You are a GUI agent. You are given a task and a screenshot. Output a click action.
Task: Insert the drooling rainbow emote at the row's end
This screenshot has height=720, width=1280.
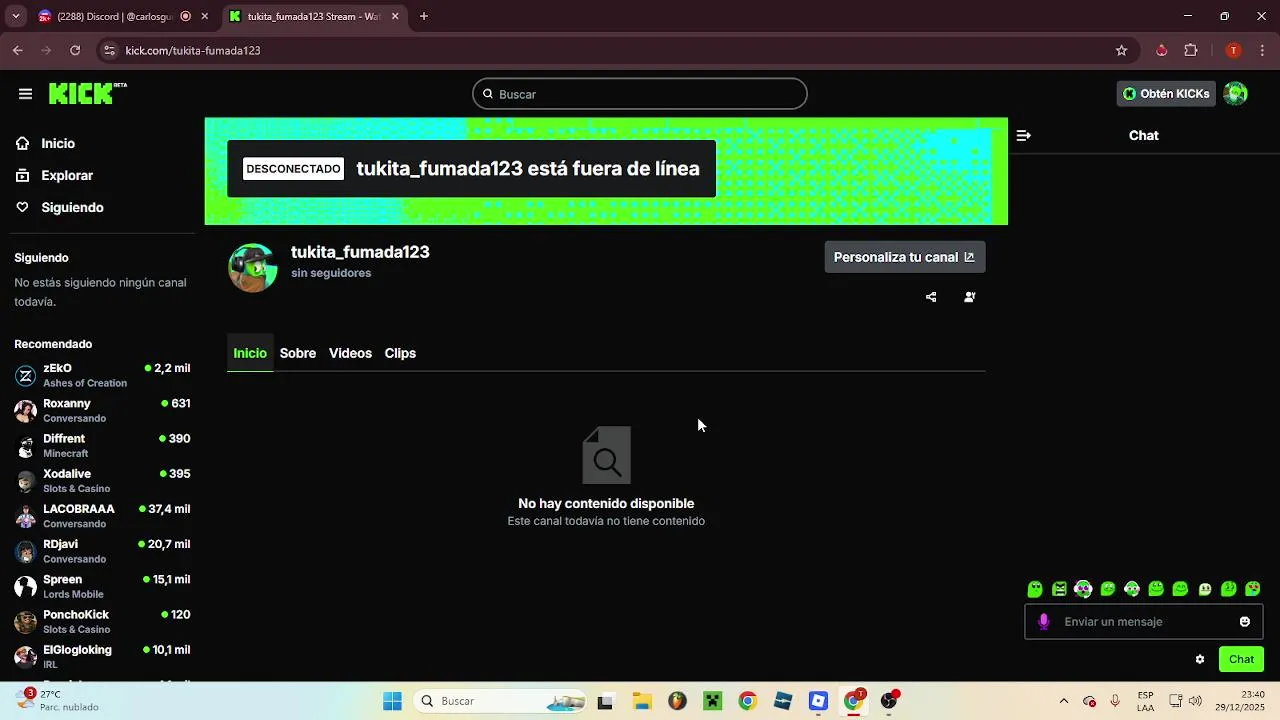(1253, 590)
